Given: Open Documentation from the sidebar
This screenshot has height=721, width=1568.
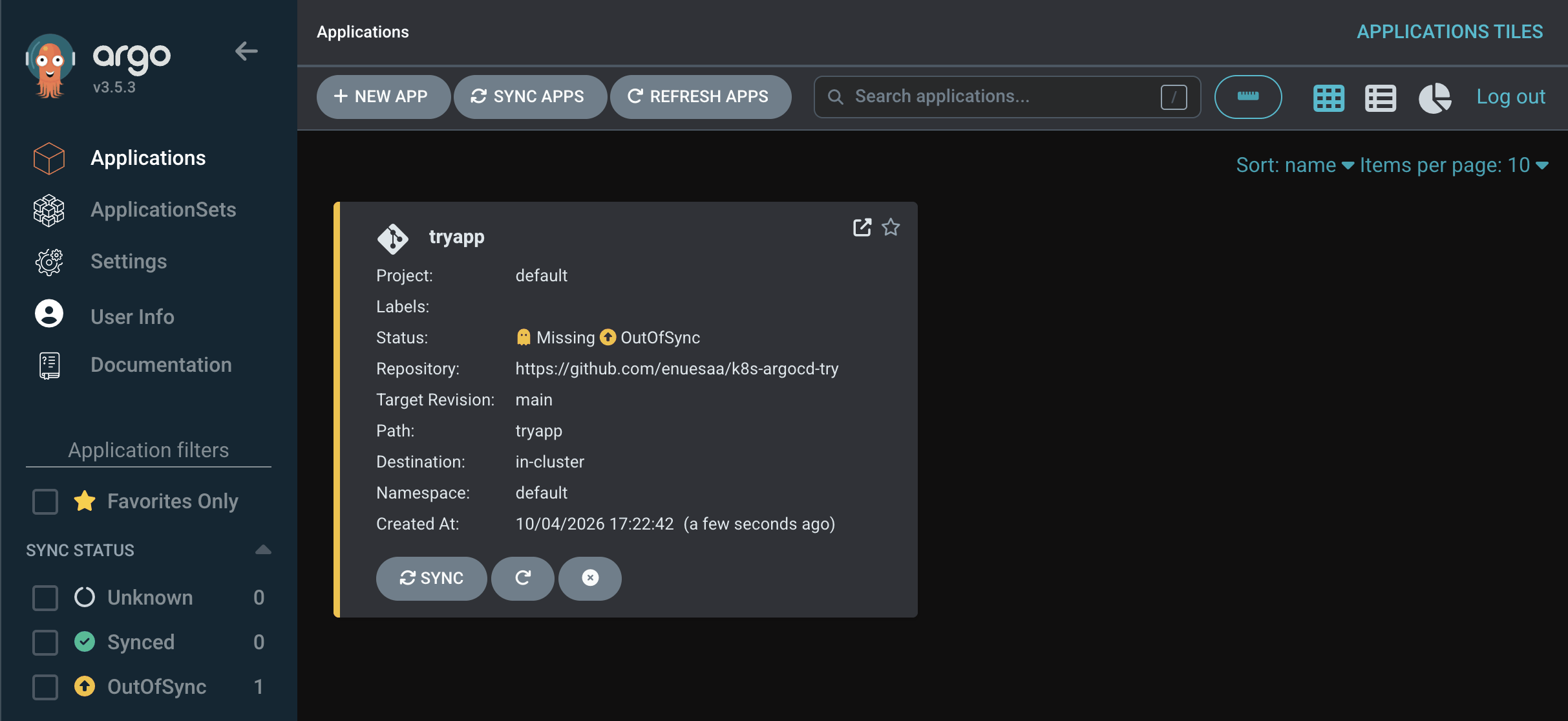Looking at the screenshot, I should click(161, 365).
